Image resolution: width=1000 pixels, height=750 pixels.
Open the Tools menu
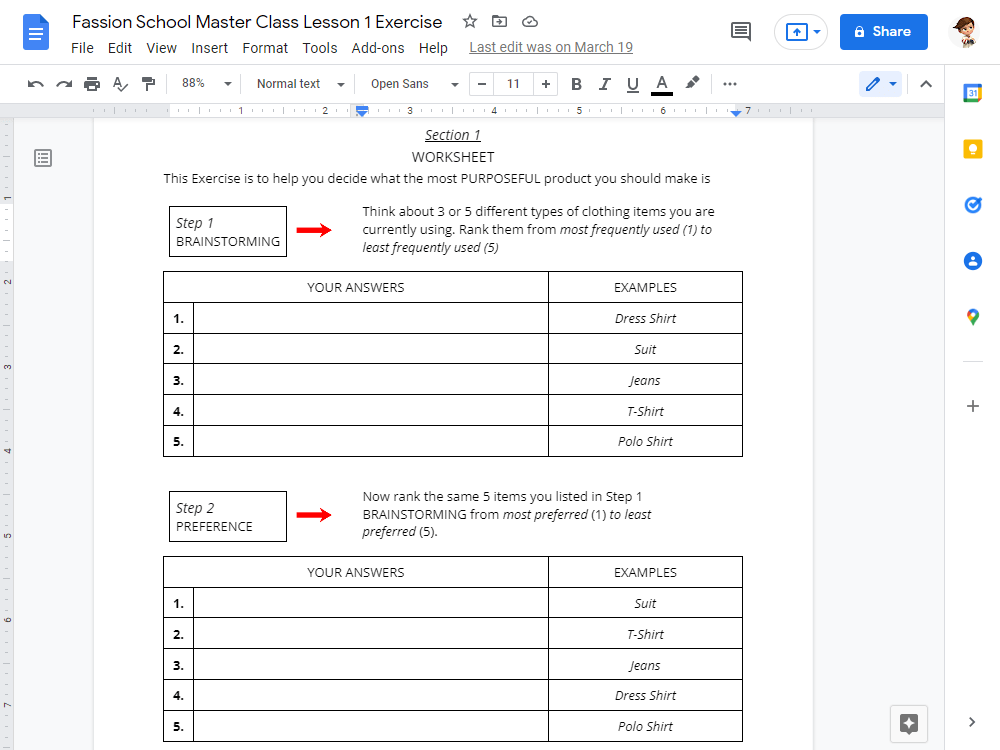pos(320,48)
